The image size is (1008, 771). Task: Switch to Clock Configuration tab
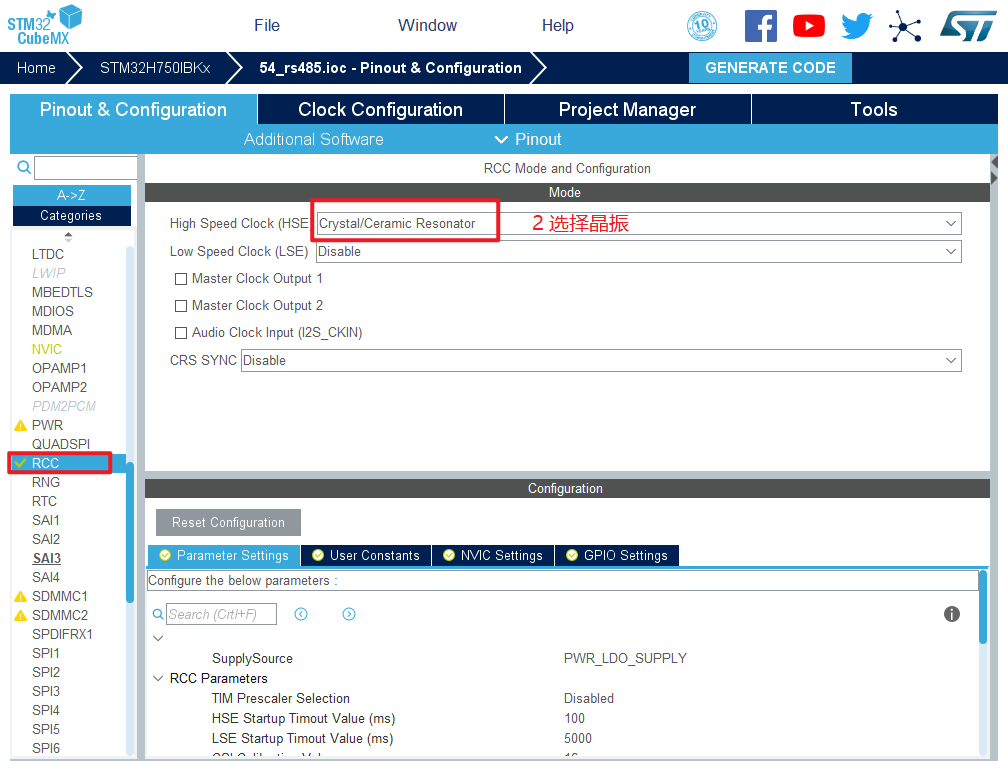(380, 110)
